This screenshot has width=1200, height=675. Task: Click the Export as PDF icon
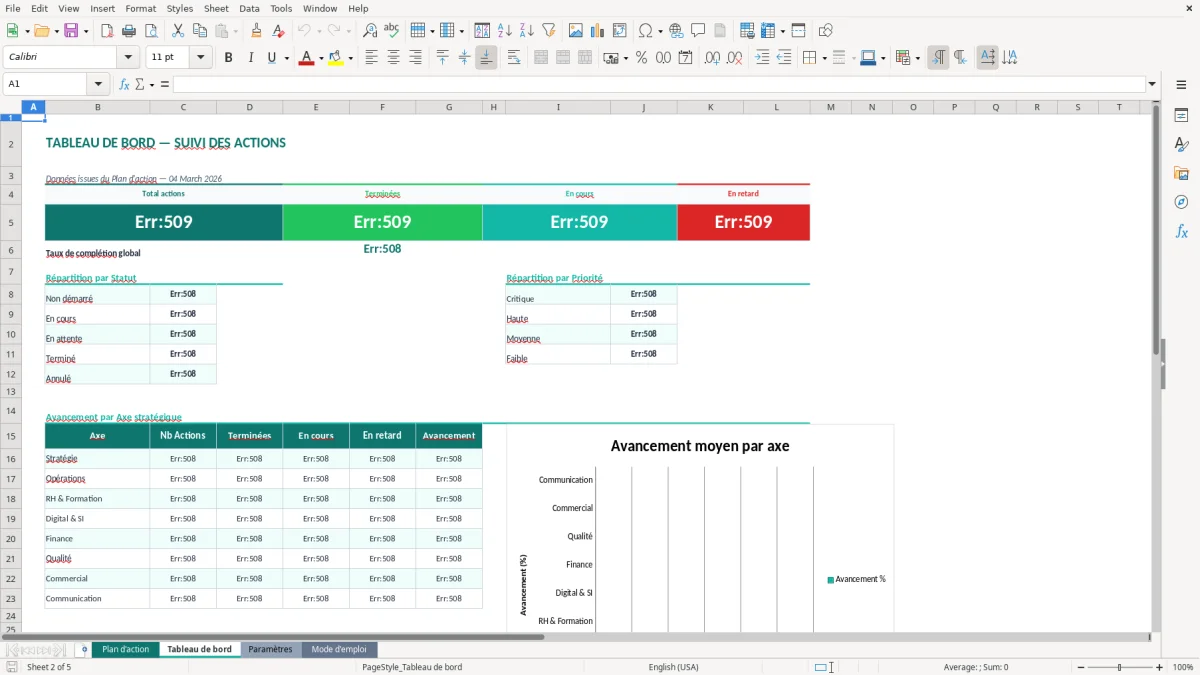[x=107, y=31]
